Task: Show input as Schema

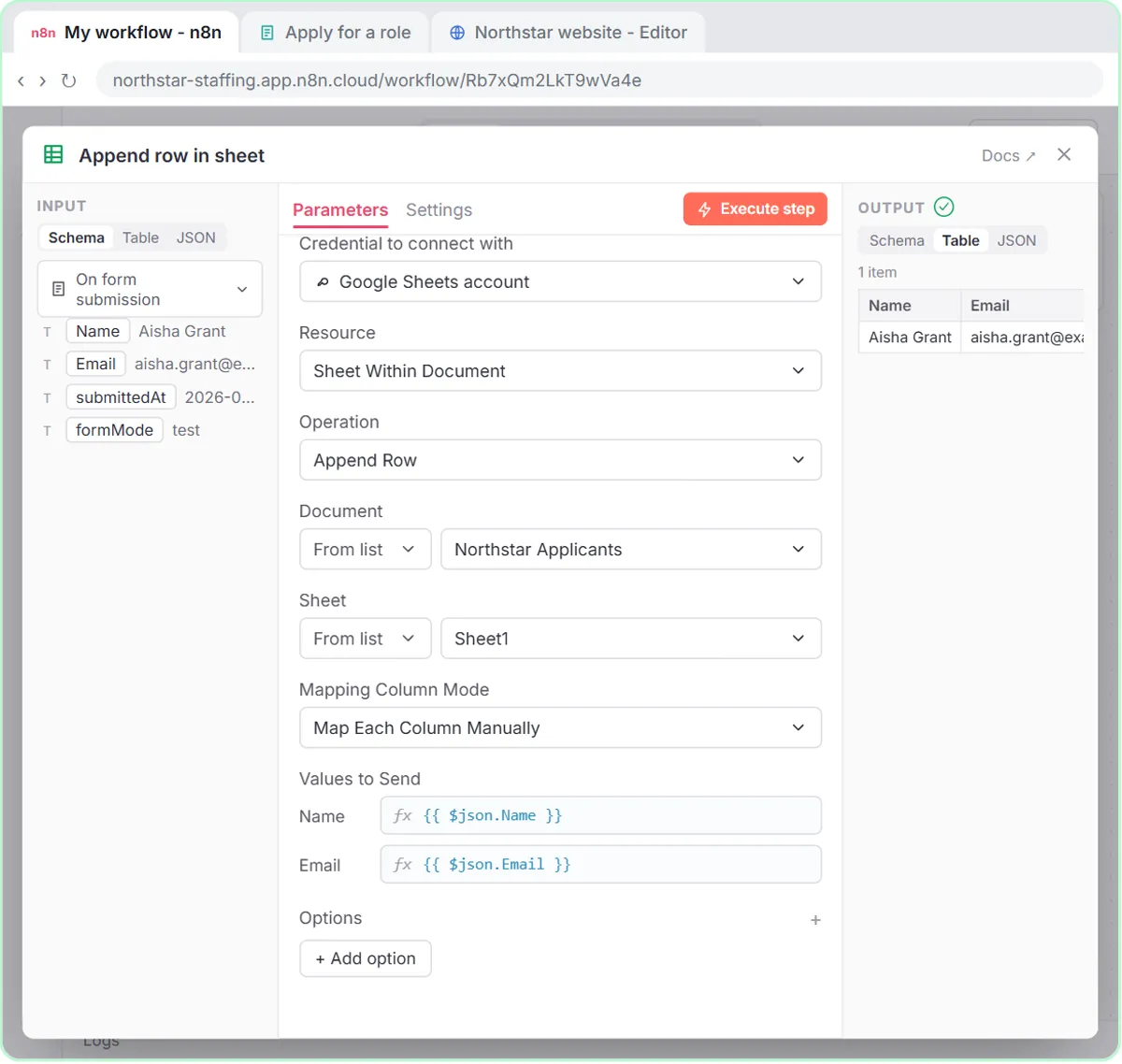Action: [x=77, y=237]
